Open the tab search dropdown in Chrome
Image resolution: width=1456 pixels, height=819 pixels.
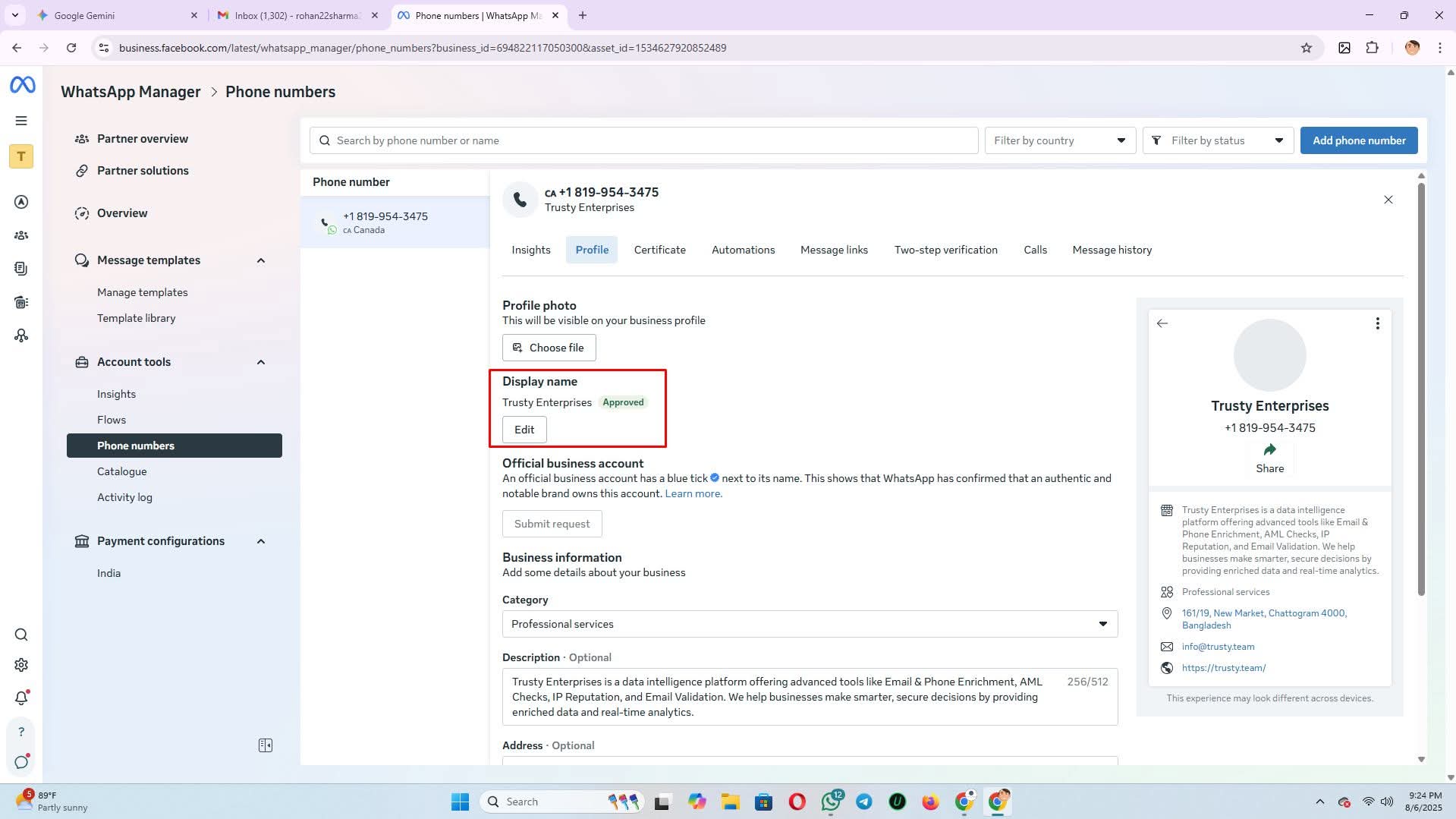click(x=14, y=15)
